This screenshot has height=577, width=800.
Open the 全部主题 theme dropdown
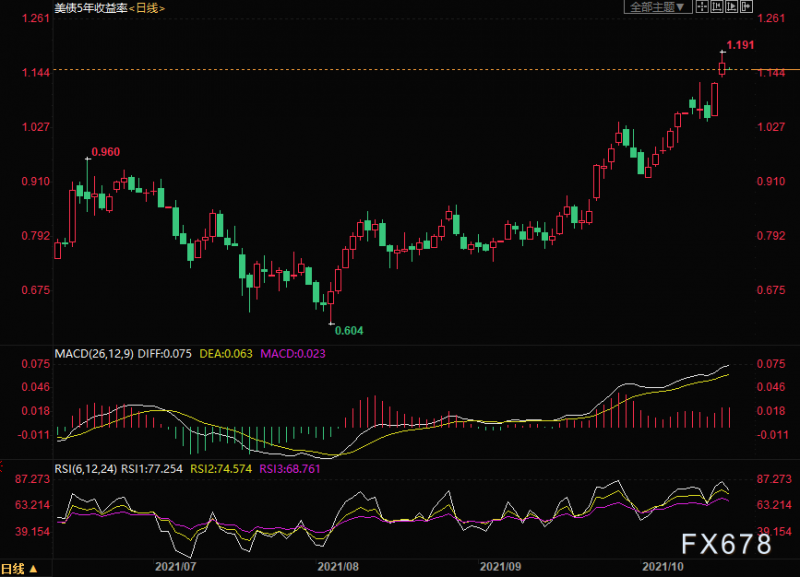point(656,7)
